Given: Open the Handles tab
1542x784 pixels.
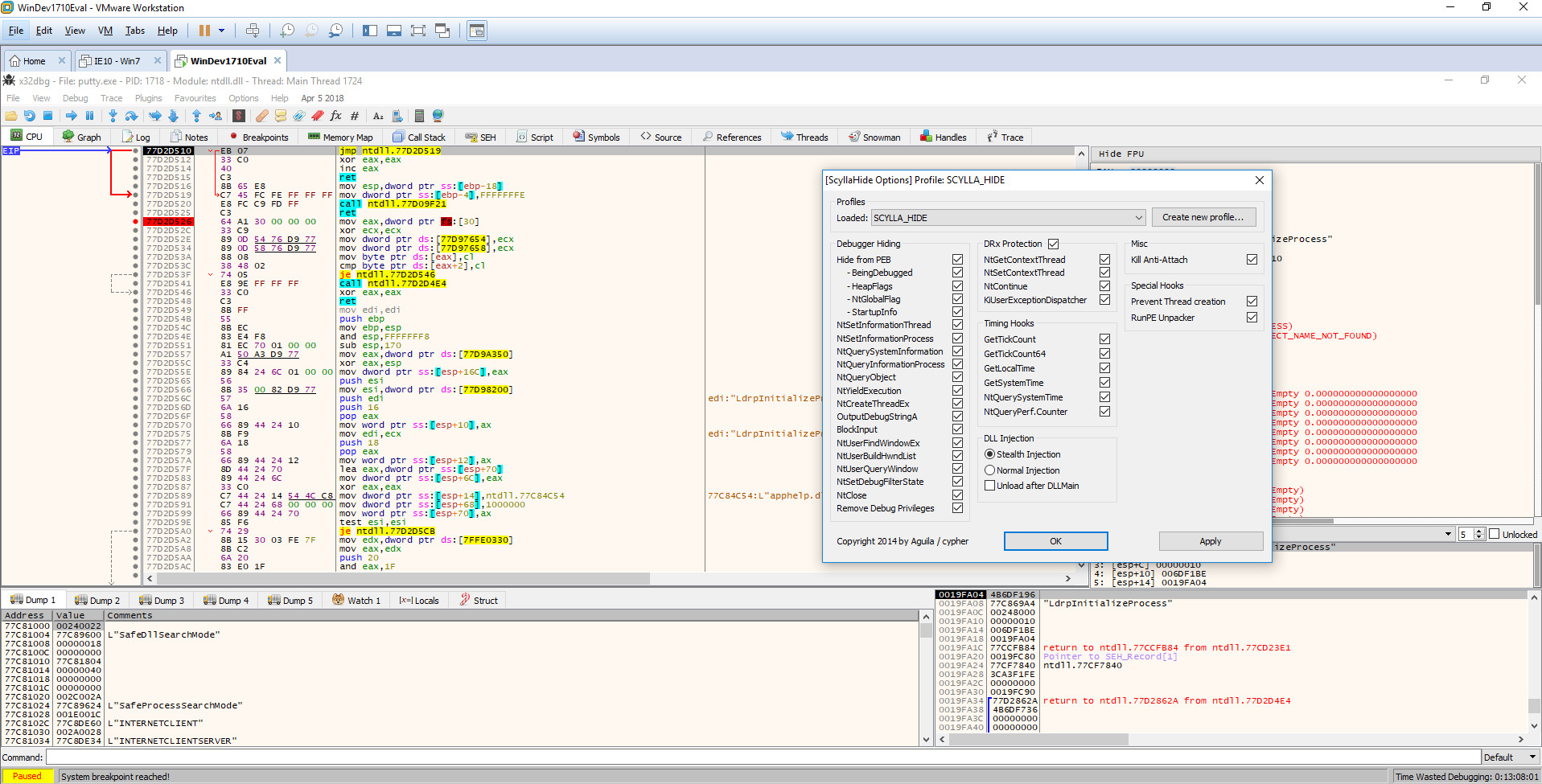Looking at the screenshot, I should [944, 137].
